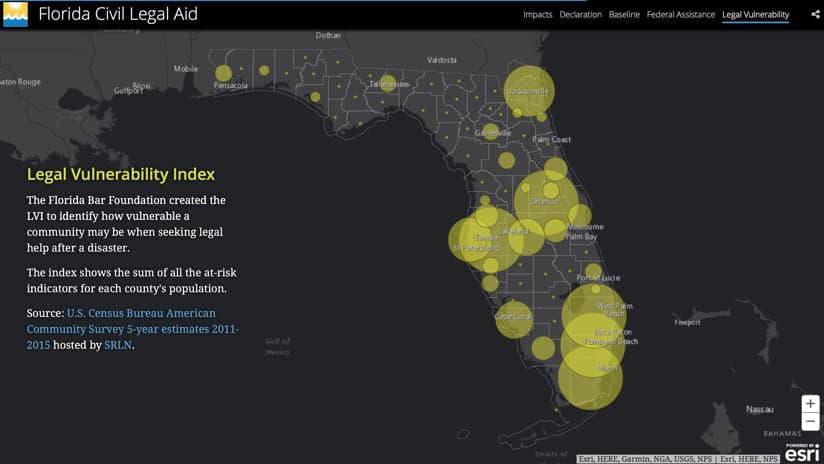Select the Legal Vulnerability tab
Viewport: 824px width, 464px height.
756,15
